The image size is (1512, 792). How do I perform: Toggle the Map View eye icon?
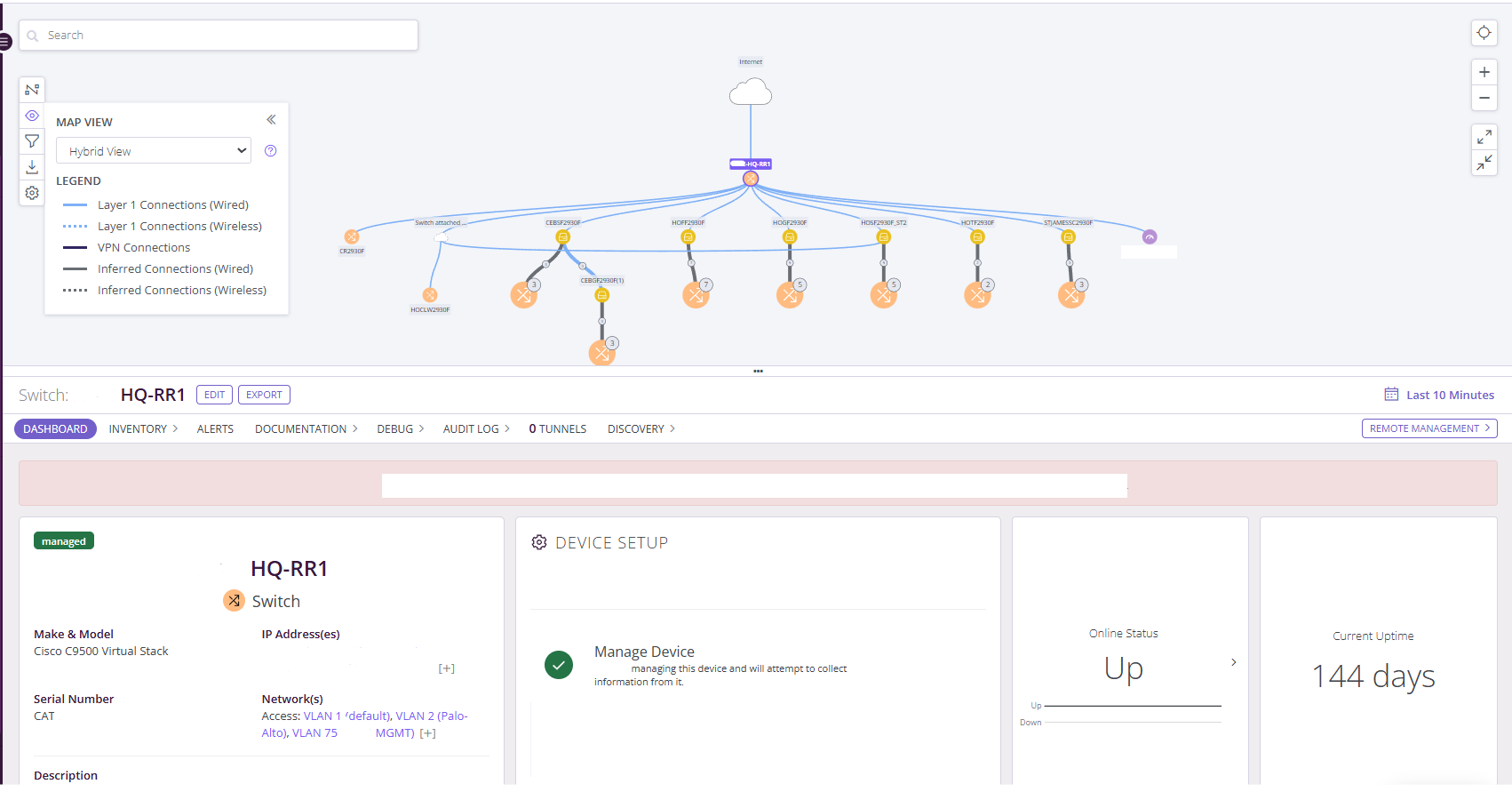(32, 116)
